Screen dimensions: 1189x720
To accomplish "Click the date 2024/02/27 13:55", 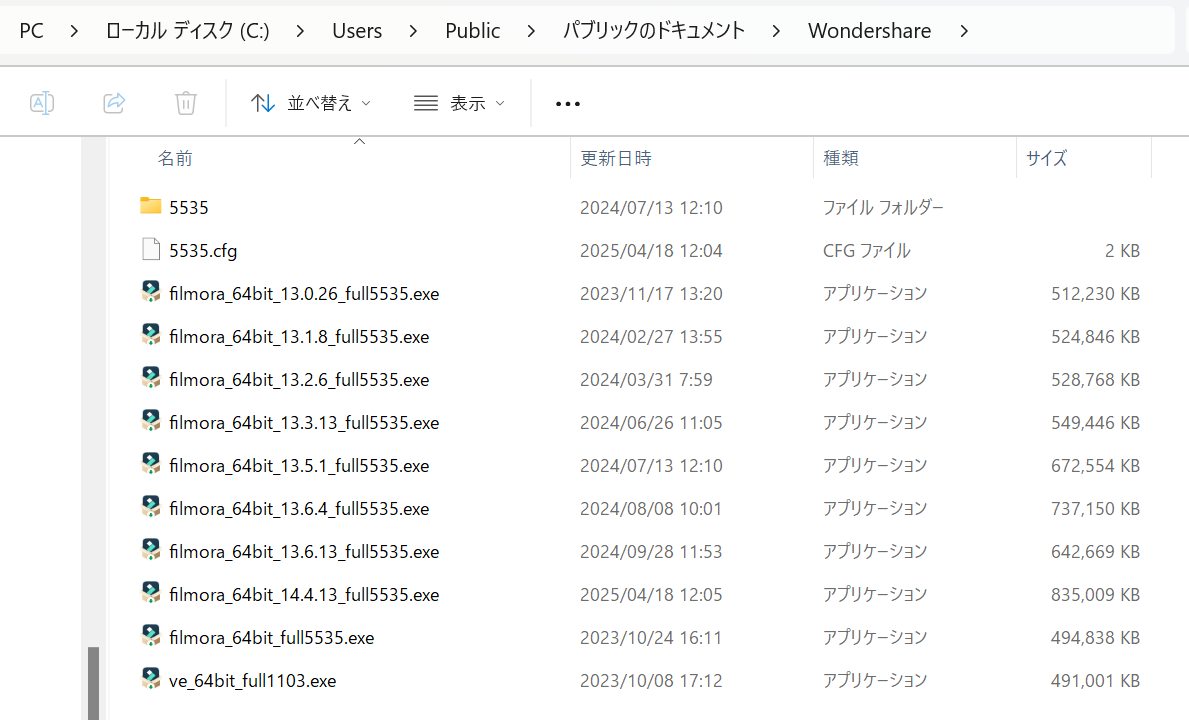I will [651, 337].
